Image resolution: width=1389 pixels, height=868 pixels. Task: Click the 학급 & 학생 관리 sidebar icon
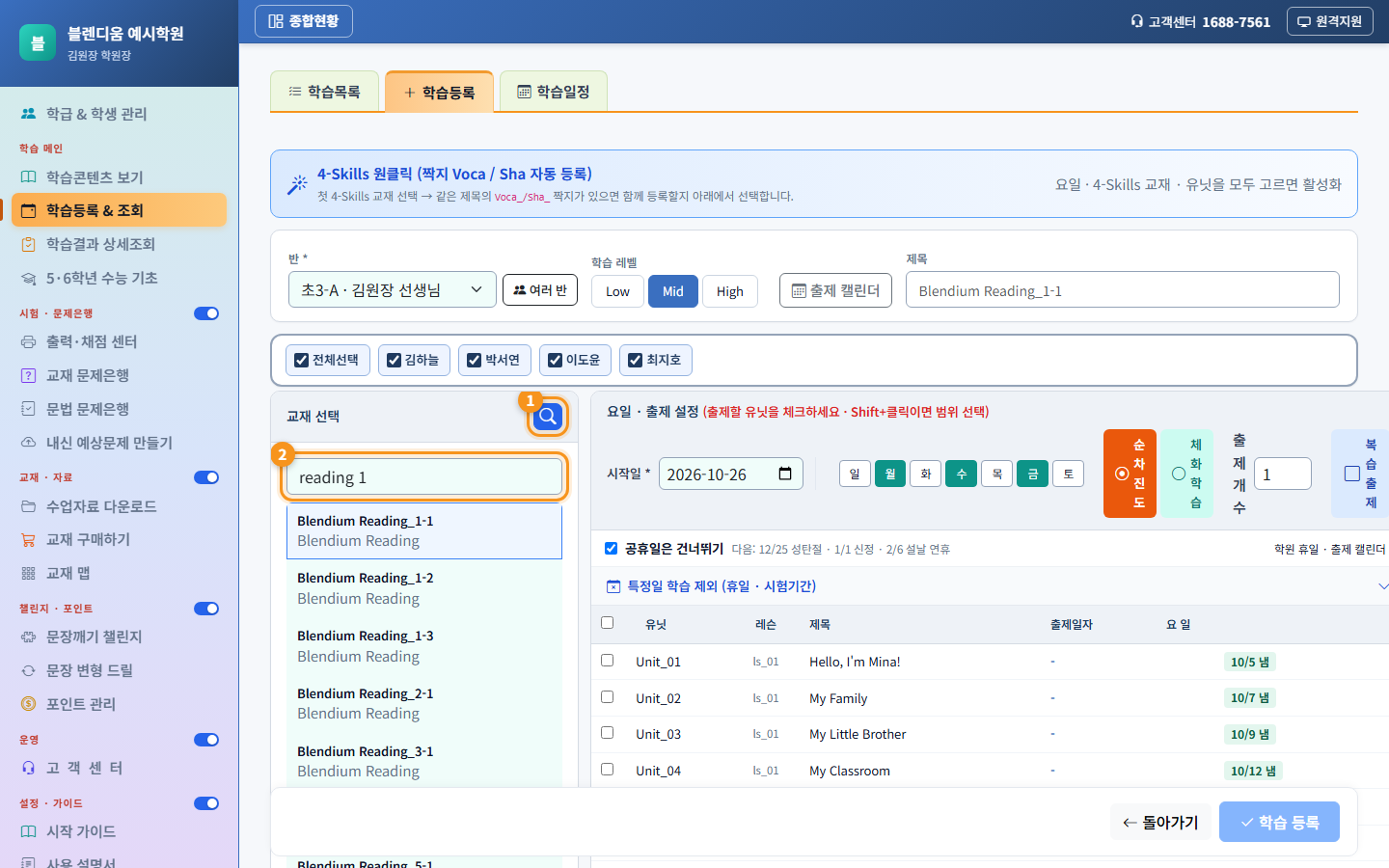[29, 114]
